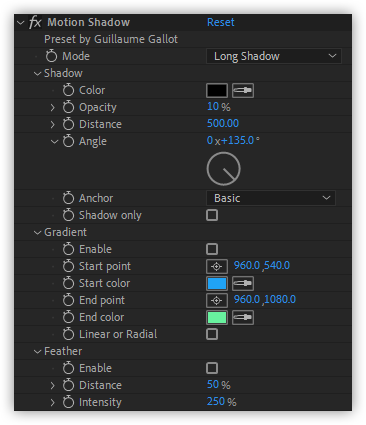Click the Anchor stopwatch icon

68,198
